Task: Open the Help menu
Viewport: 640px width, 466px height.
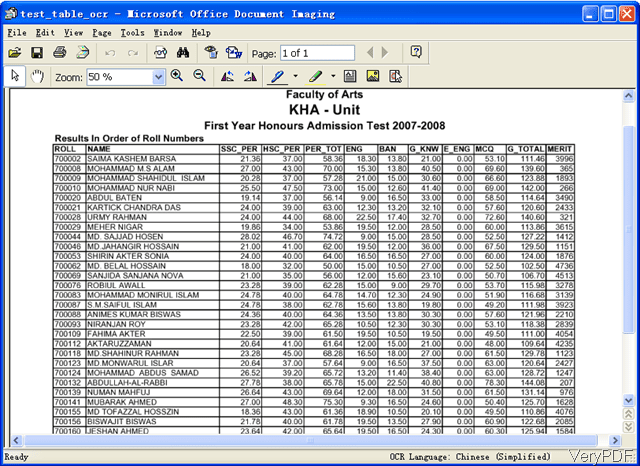Action: [x=201, y=33]
